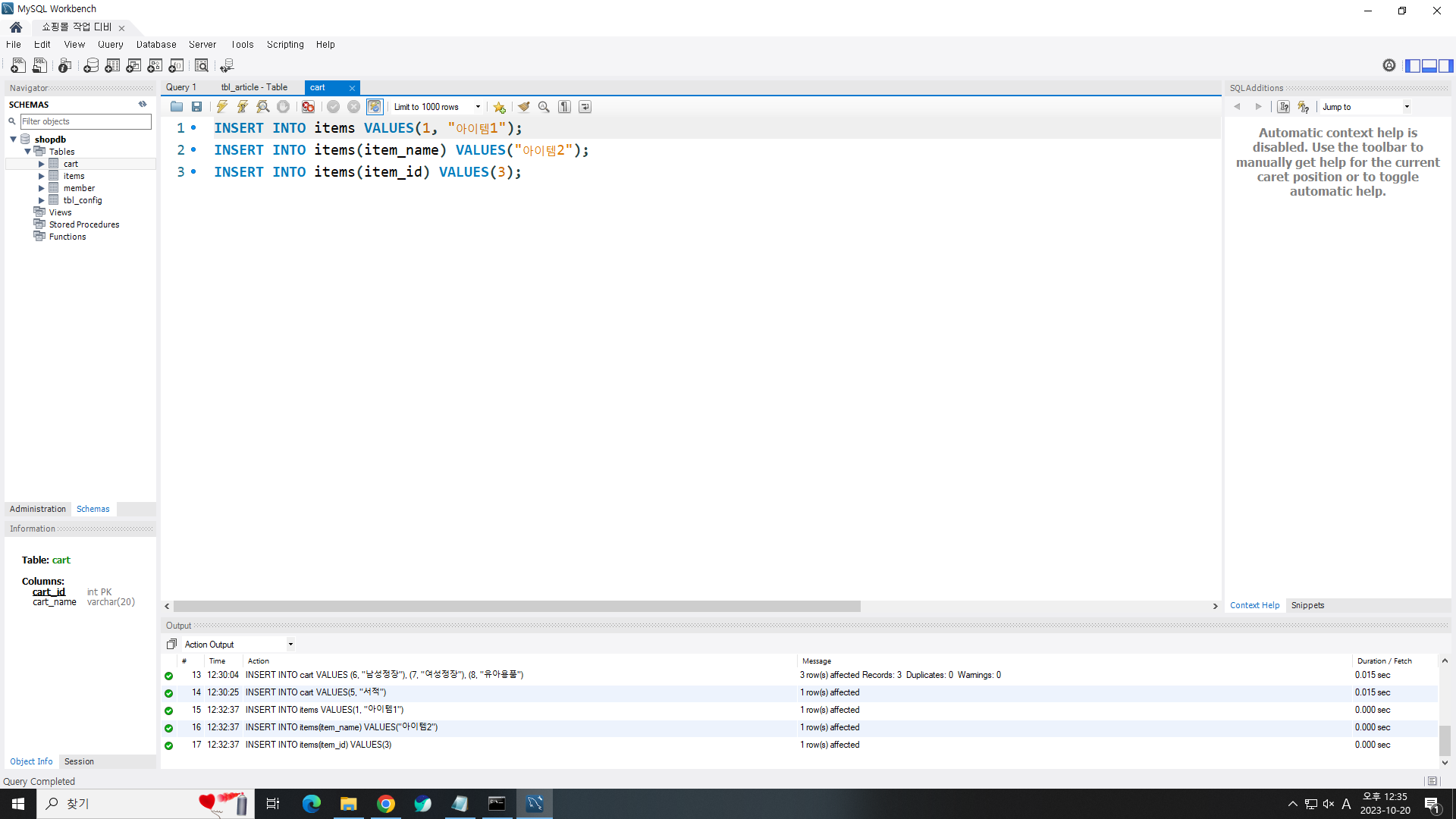Screen dimensions: 1456x819
Task: Open the Snippets tab in SQL Additions
Action: [1307, 605]
